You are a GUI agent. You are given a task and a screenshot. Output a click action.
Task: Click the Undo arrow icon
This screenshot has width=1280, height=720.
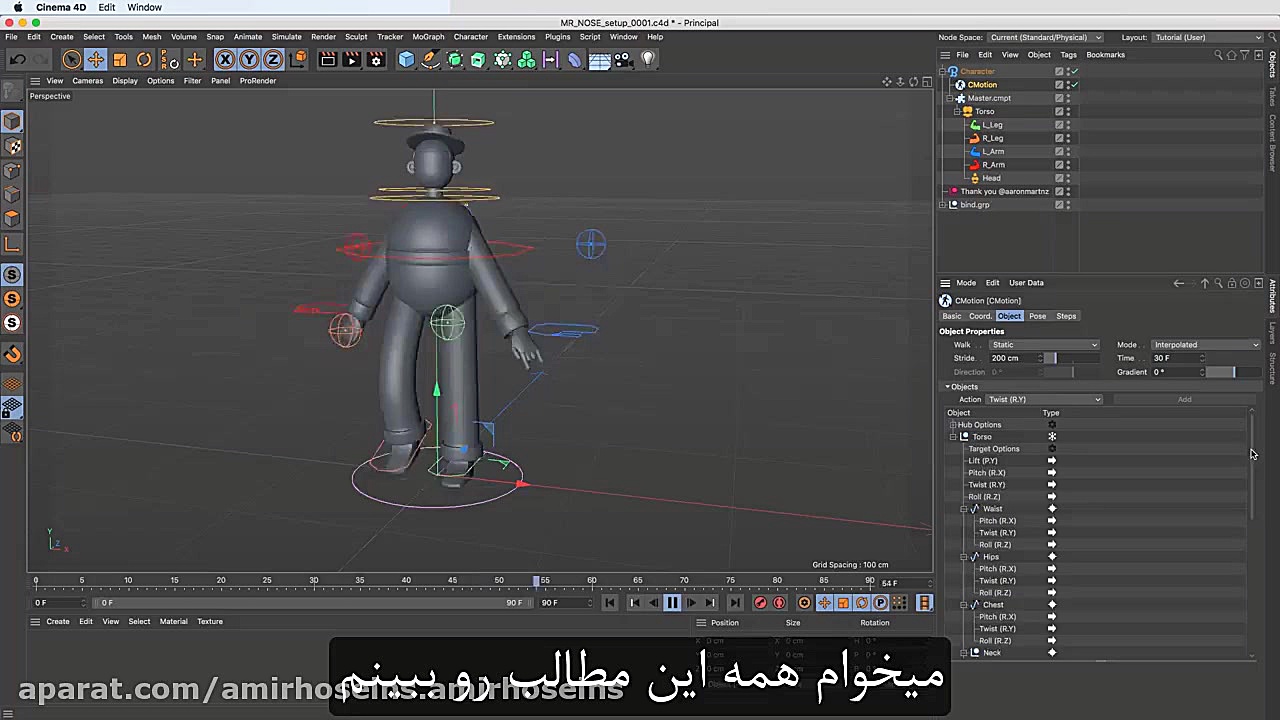(x=17, y=59)
